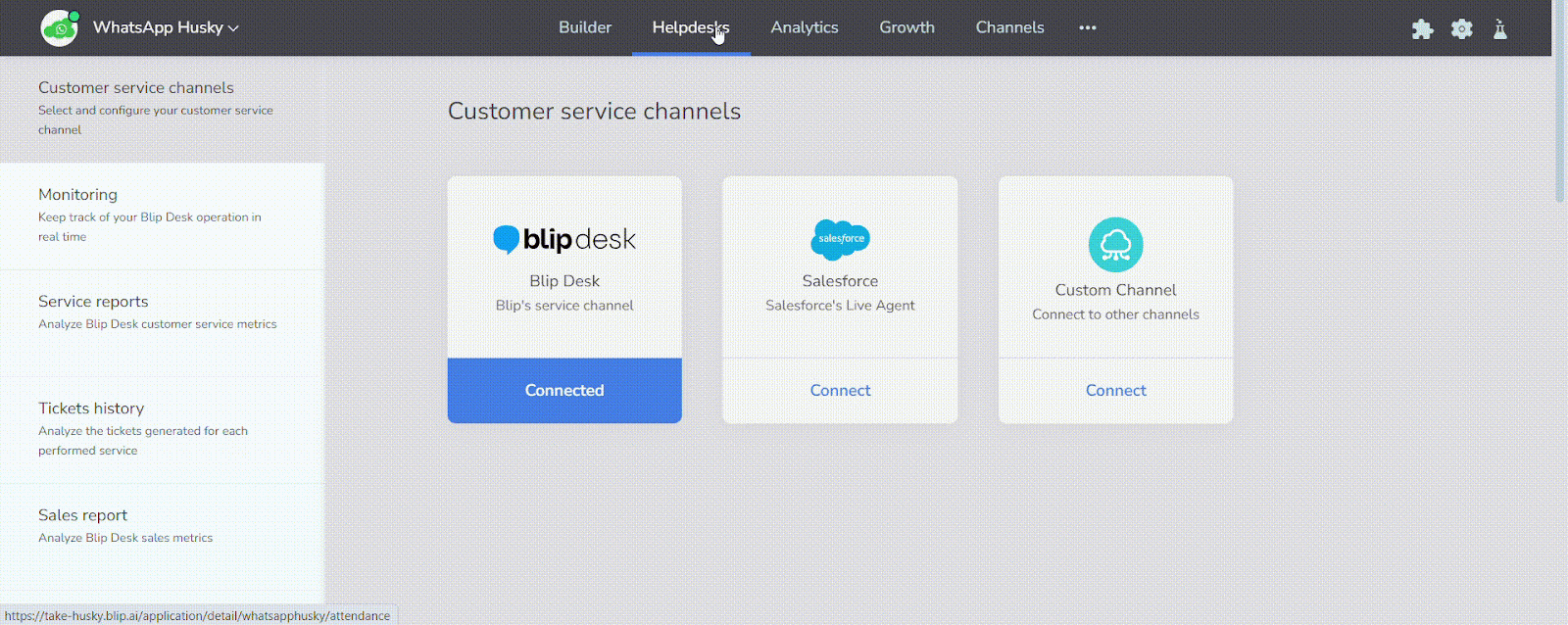Click the WhatsApp Husky bot avatar icon
The height and width of the screenshot is (625, 1568).
[60, 28]
